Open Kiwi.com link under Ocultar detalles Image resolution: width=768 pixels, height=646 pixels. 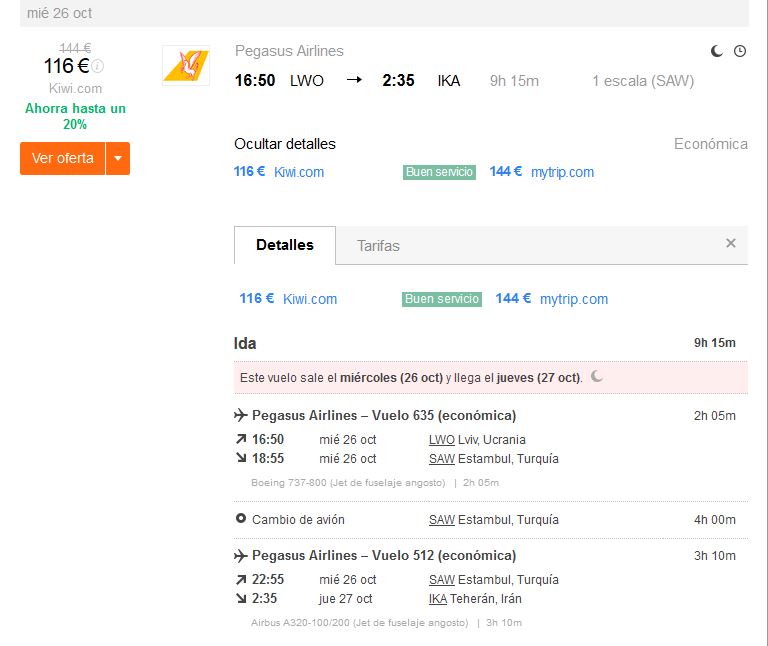tap(299, 172)
